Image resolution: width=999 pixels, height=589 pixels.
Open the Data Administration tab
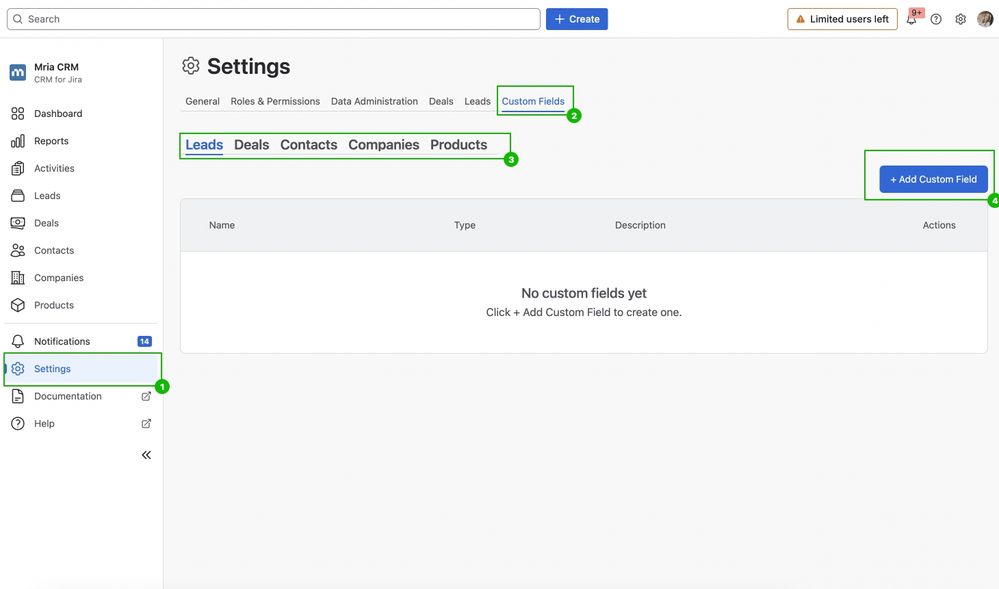tap(374, 101)
